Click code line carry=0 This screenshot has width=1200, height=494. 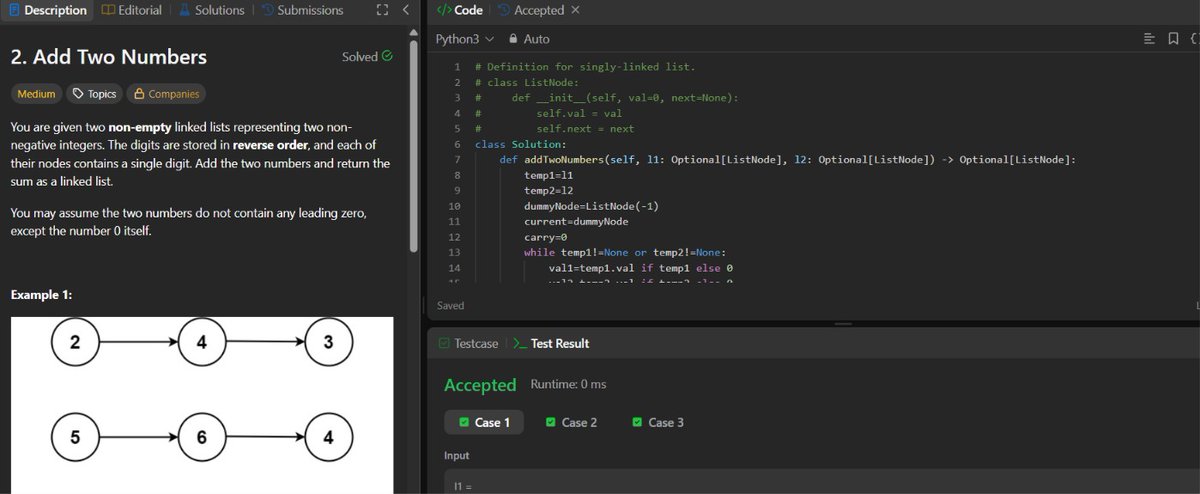click(546, 237)
